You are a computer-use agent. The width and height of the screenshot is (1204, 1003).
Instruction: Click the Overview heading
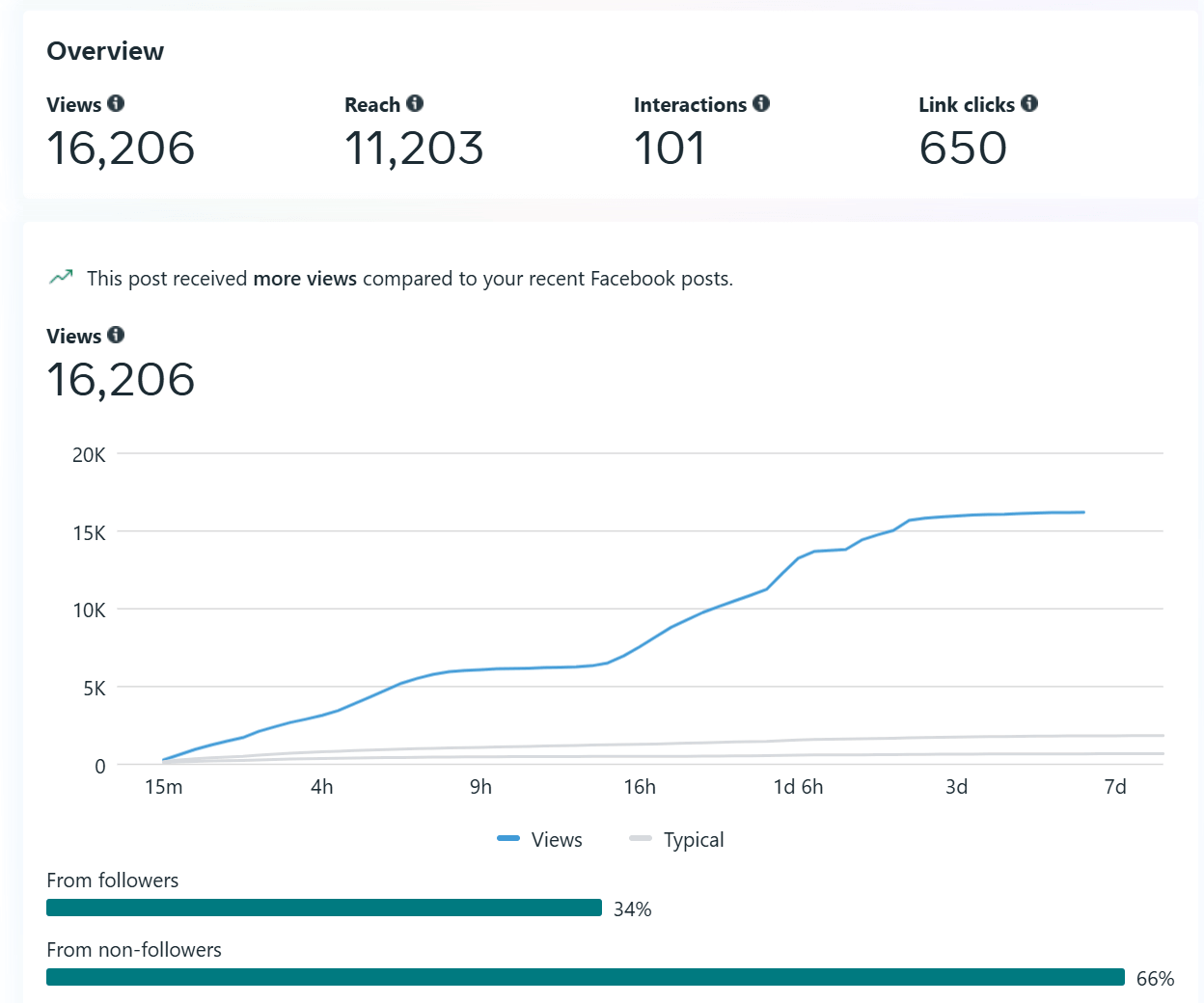(105, 51)
